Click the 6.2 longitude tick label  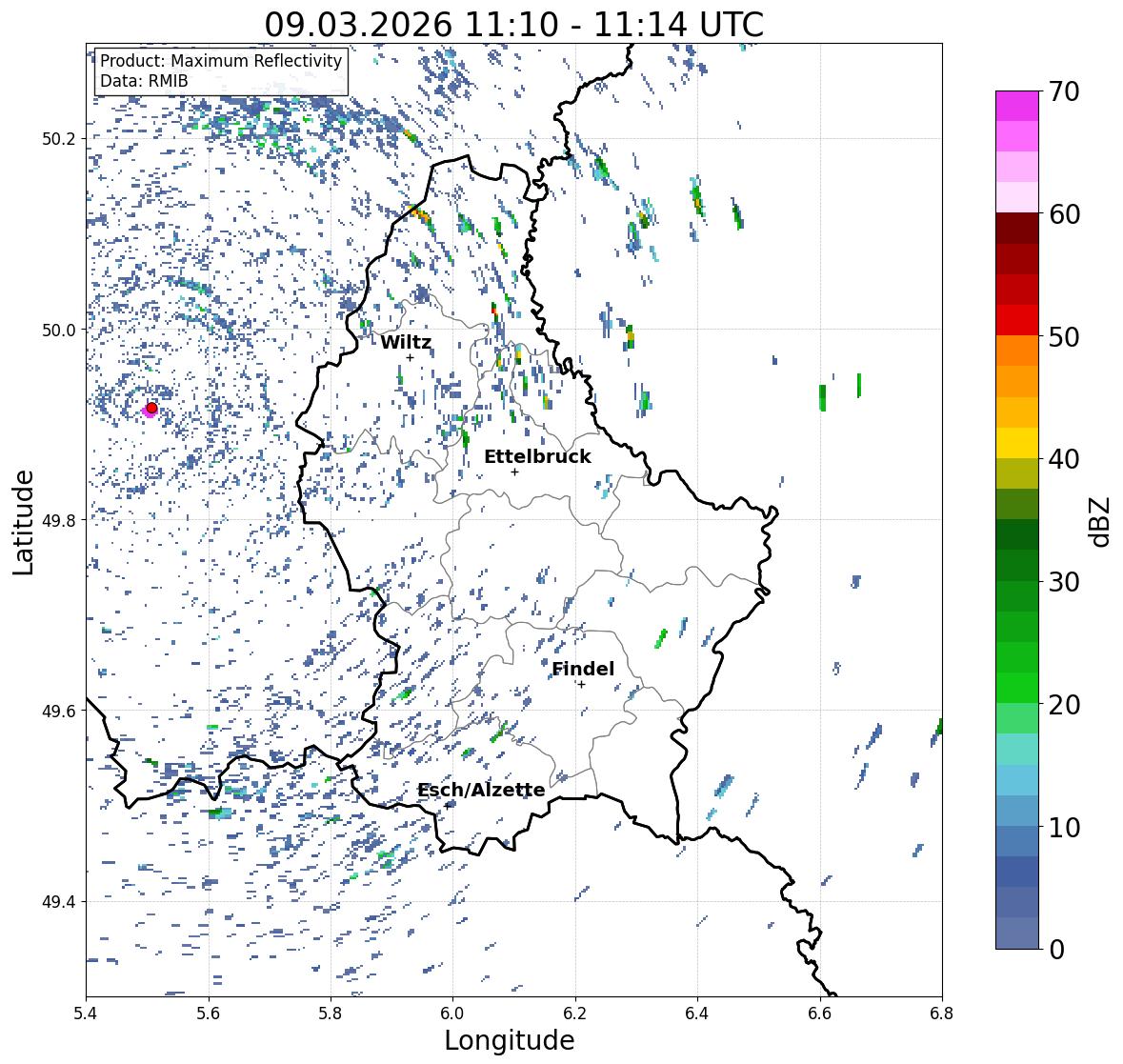click(575, 1014)
